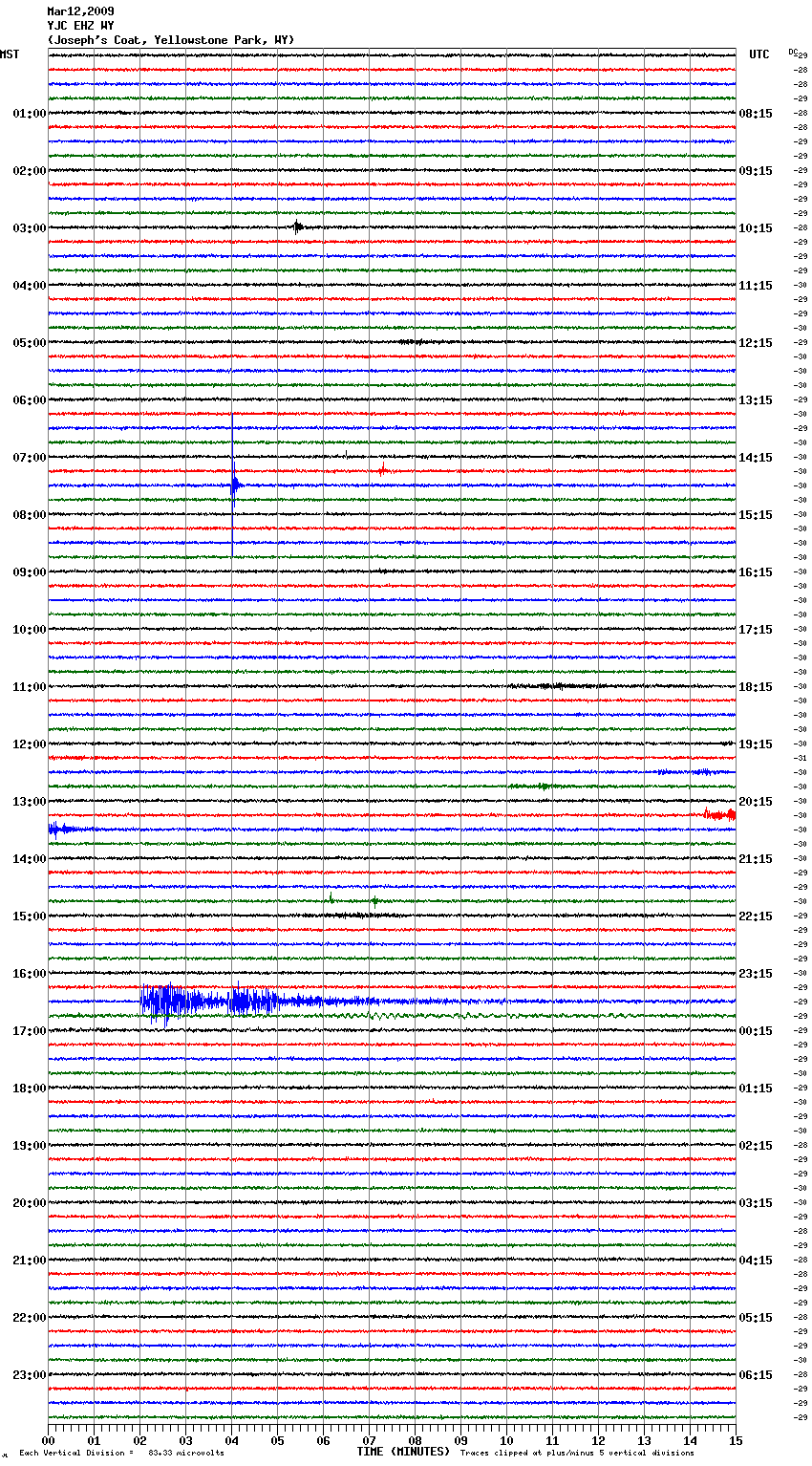Select the MST time label "04:00"
This screenshot has height=1466, width=812.
[30, 286]
